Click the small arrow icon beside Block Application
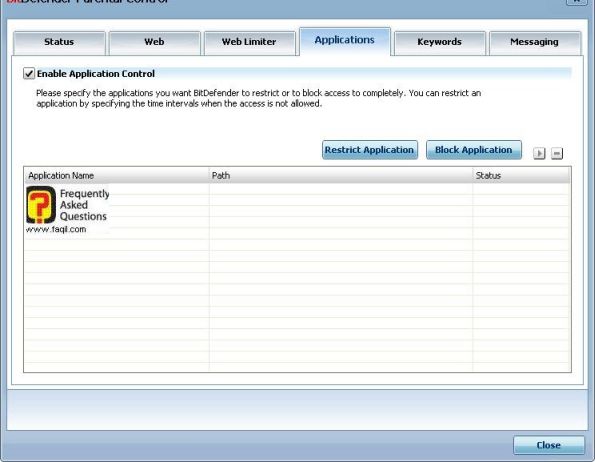Screen dimensions: 595x462 [x=539, y=153]
